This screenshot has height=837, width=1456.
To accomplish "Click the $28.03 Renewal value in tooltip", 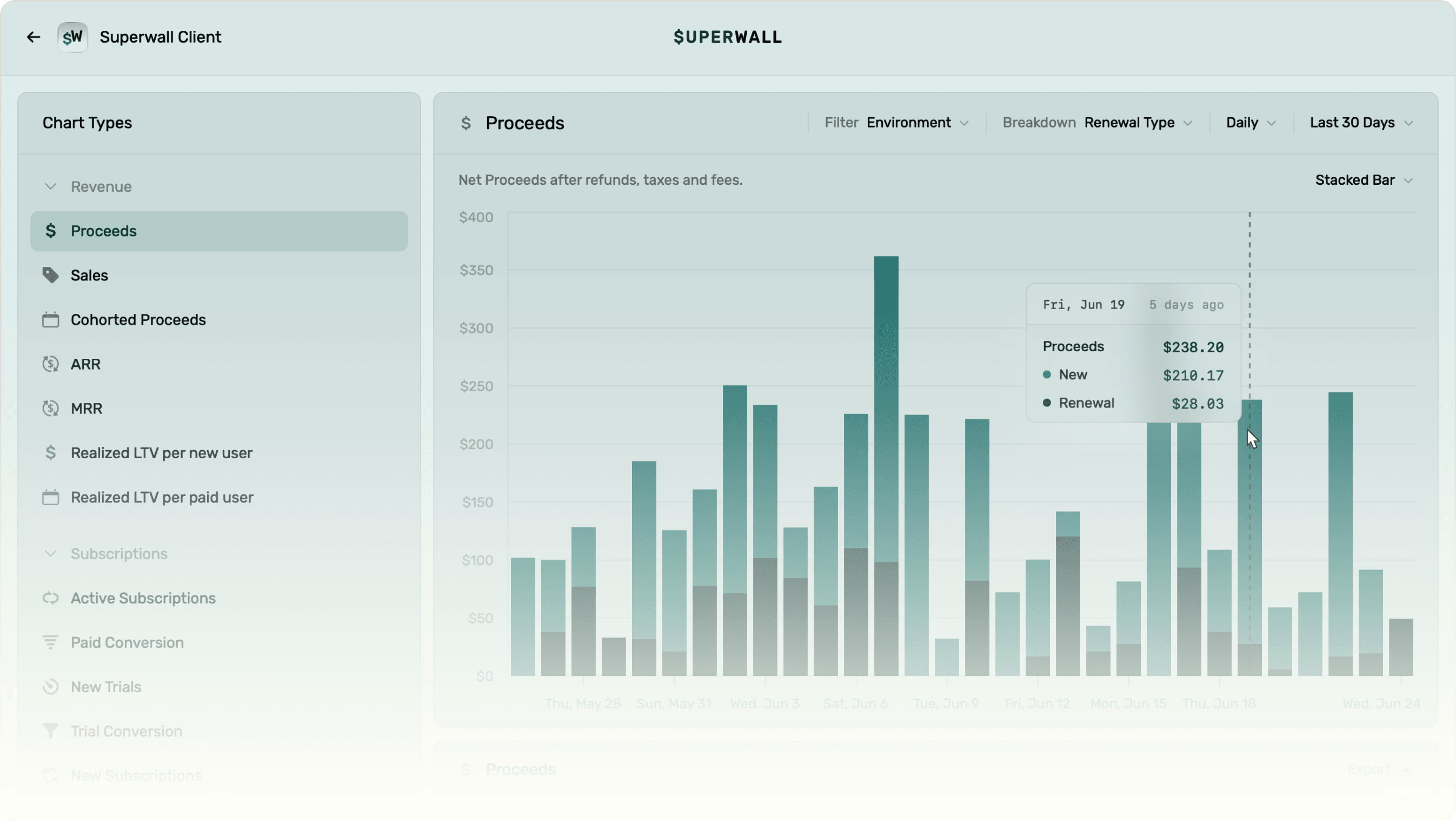I will point(1198,404).
